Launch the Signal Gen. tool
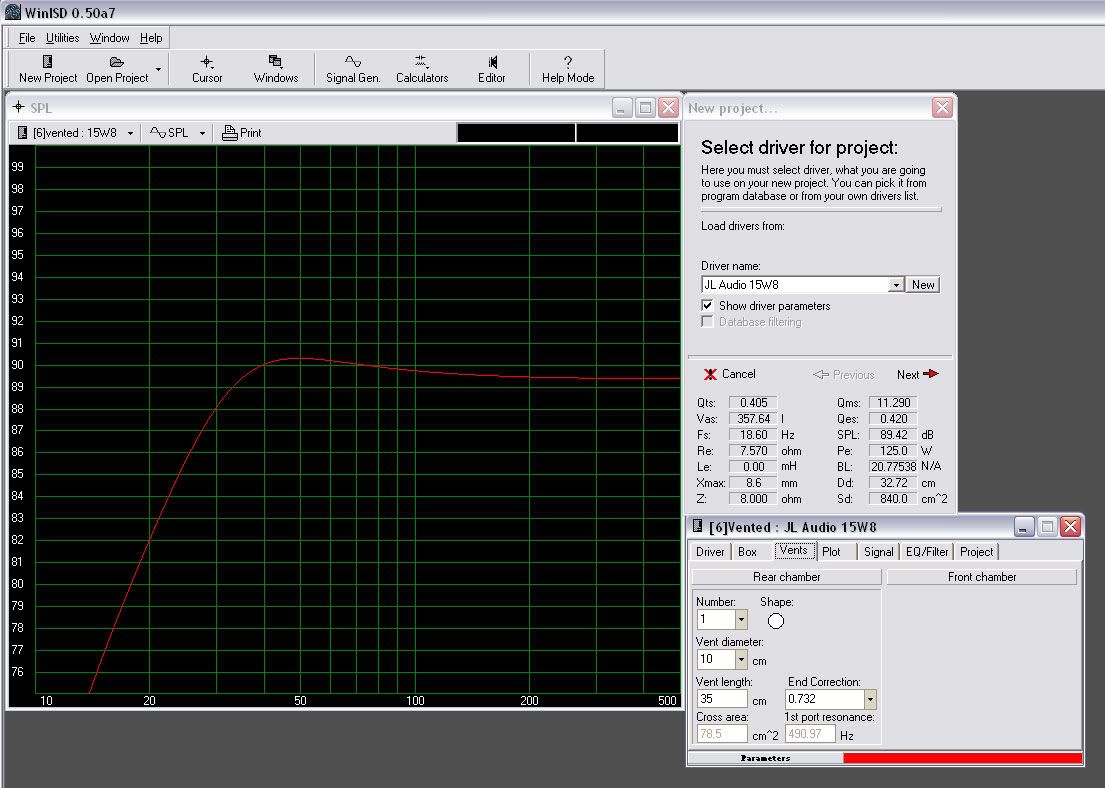The height and width of the screenshot is (788, 1105). click(x=353, y=62)
